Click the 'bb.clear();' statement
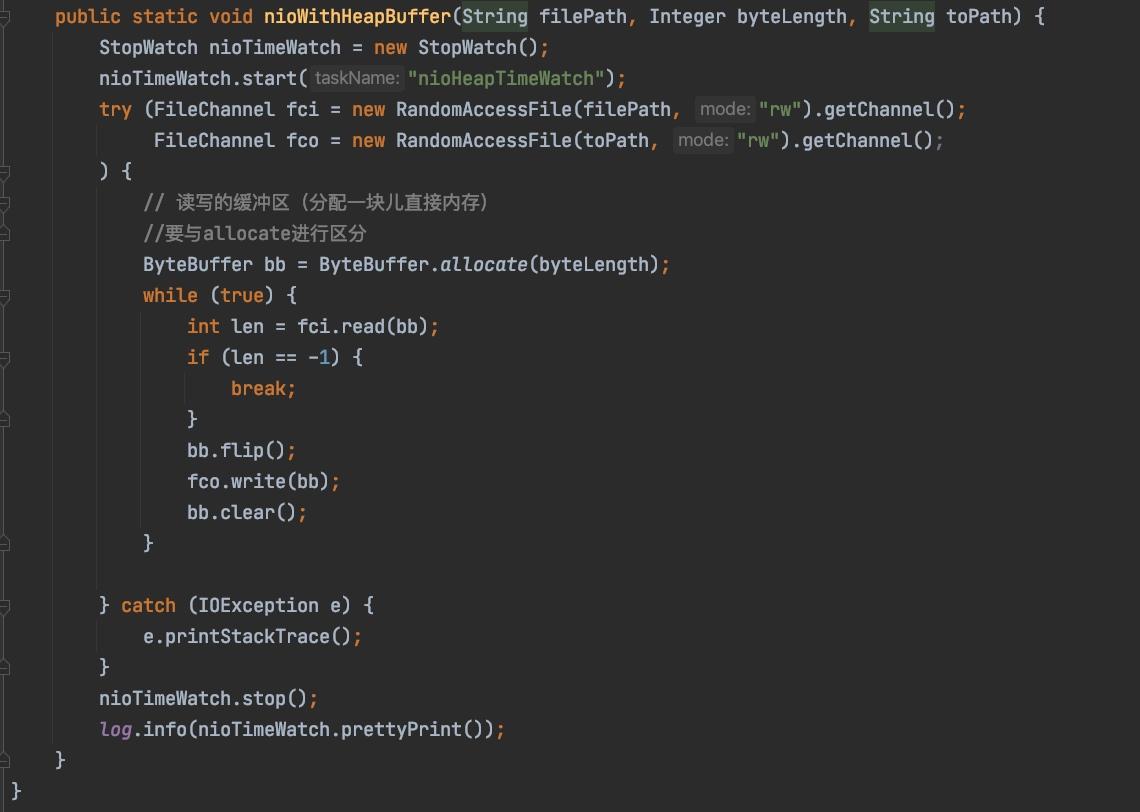The image size is (1140, 812). tap(247, 512)
